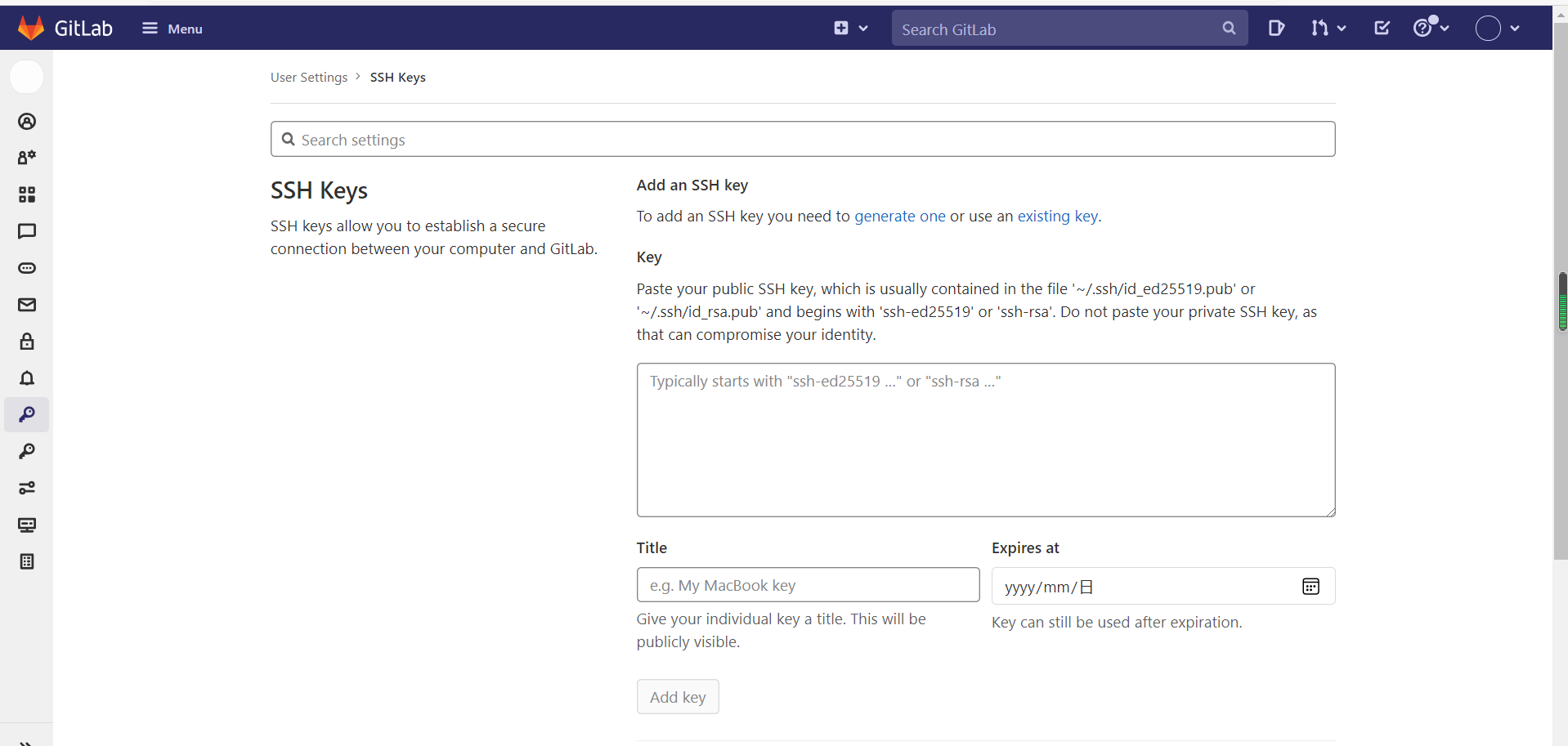This screenshot has width=1568, height=746.
Task: Open the generate one link
Action: (x=900, y=216)
